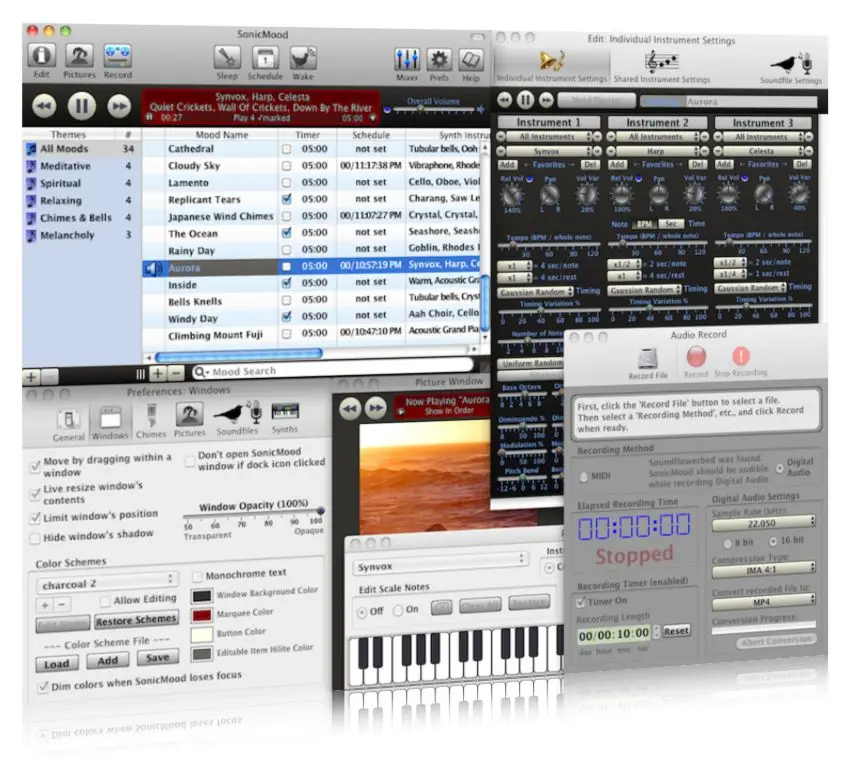Image resolution: width=846 pixels, height=765 pixels.
Task: Check the timer checkbox for Cathedral
Action: click(x=286, y=149)
